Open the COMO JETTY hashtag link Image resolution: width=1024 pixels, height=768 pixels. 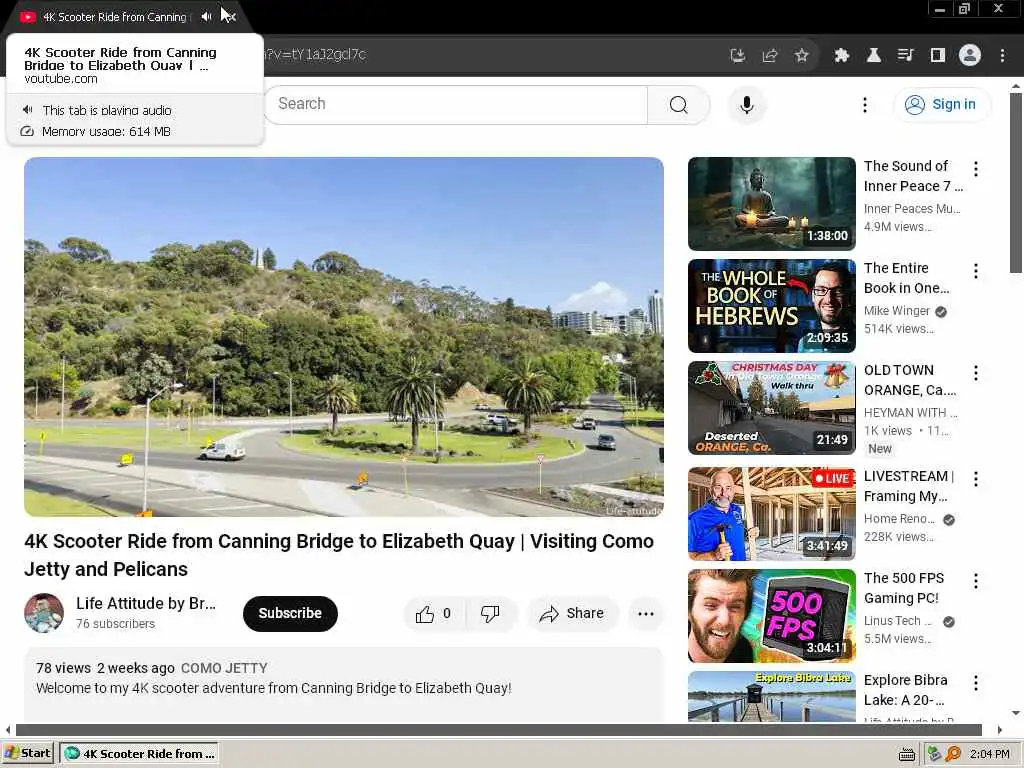224,668
